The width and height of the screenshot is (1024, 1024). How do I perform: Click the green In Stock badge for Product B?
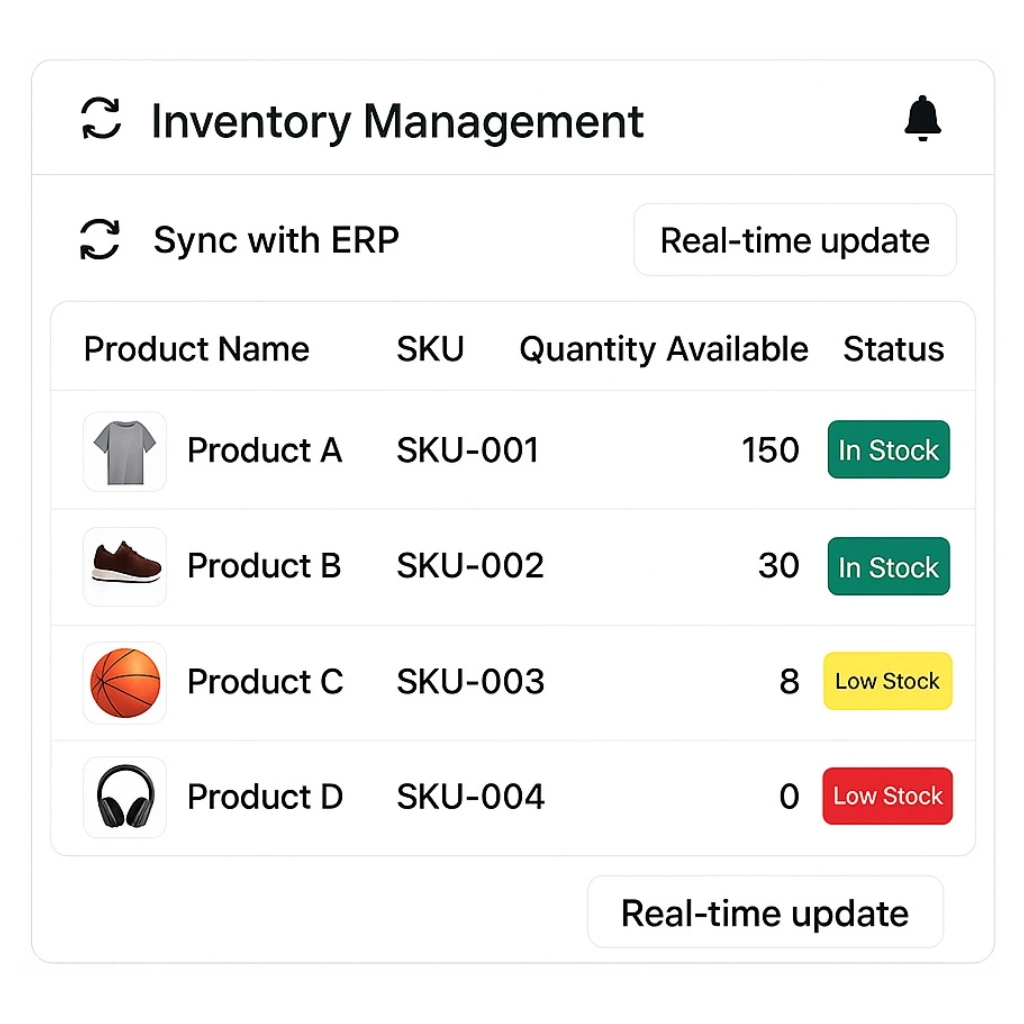[888, 567]
